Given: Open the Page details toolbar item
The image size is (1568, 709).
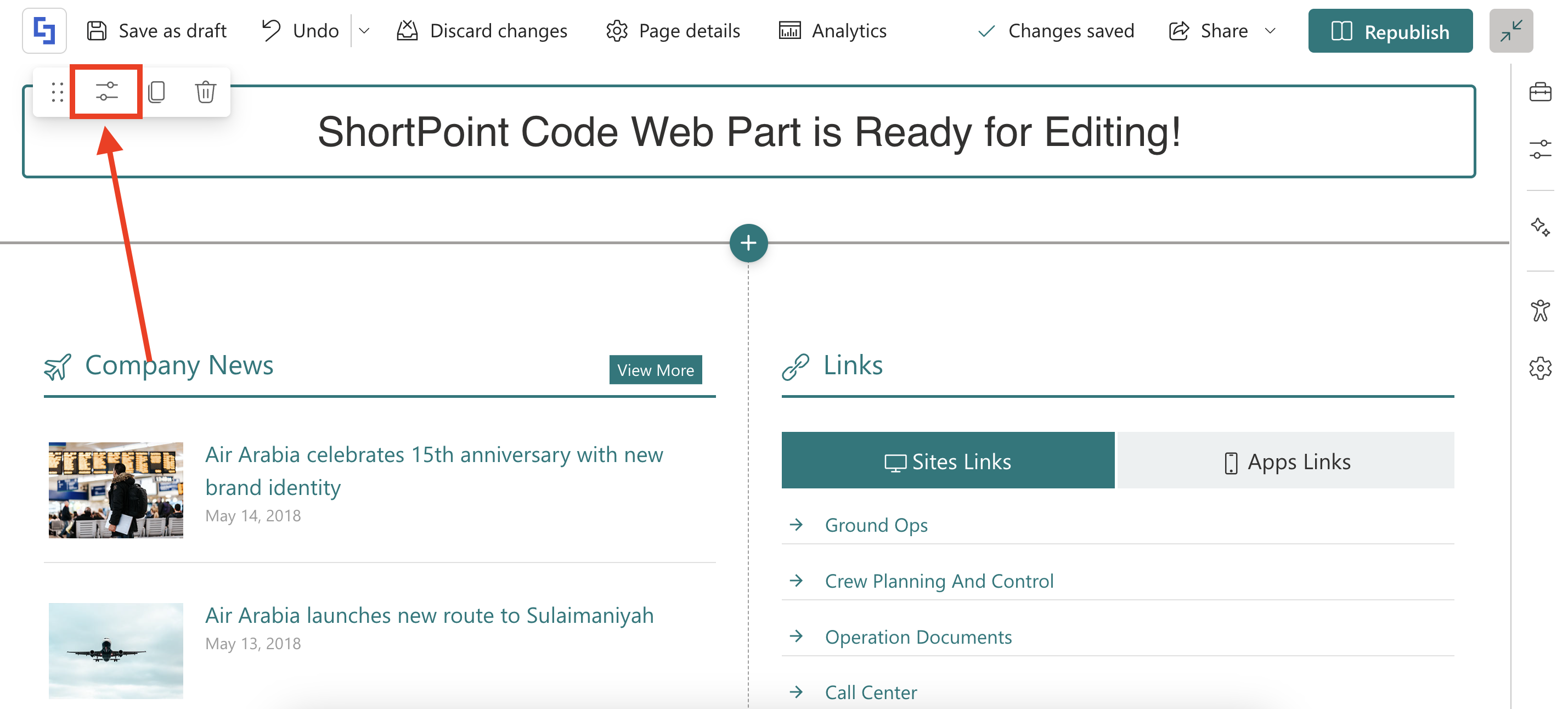Looking at the screenshot, I should tap(673, 30).
